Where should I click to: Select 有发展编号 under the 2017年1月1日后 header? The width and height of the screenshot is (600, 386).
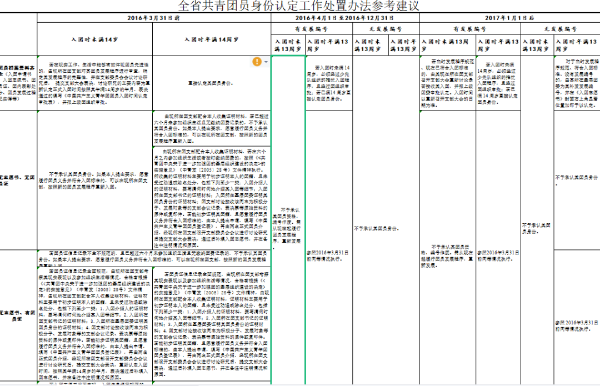470,29
